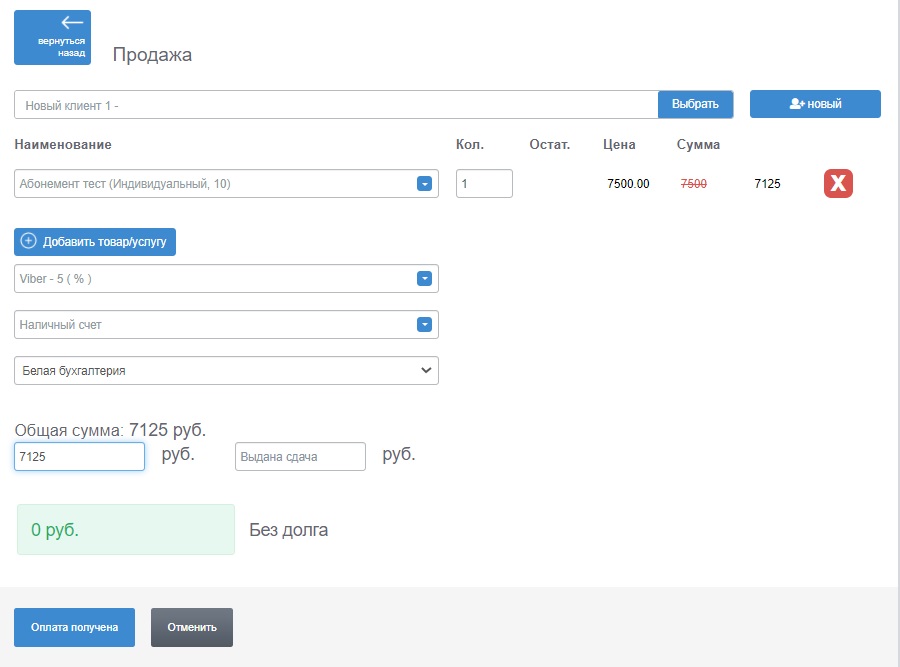Click the back arrow icon
900x667 pixels.
coord(72,22)
